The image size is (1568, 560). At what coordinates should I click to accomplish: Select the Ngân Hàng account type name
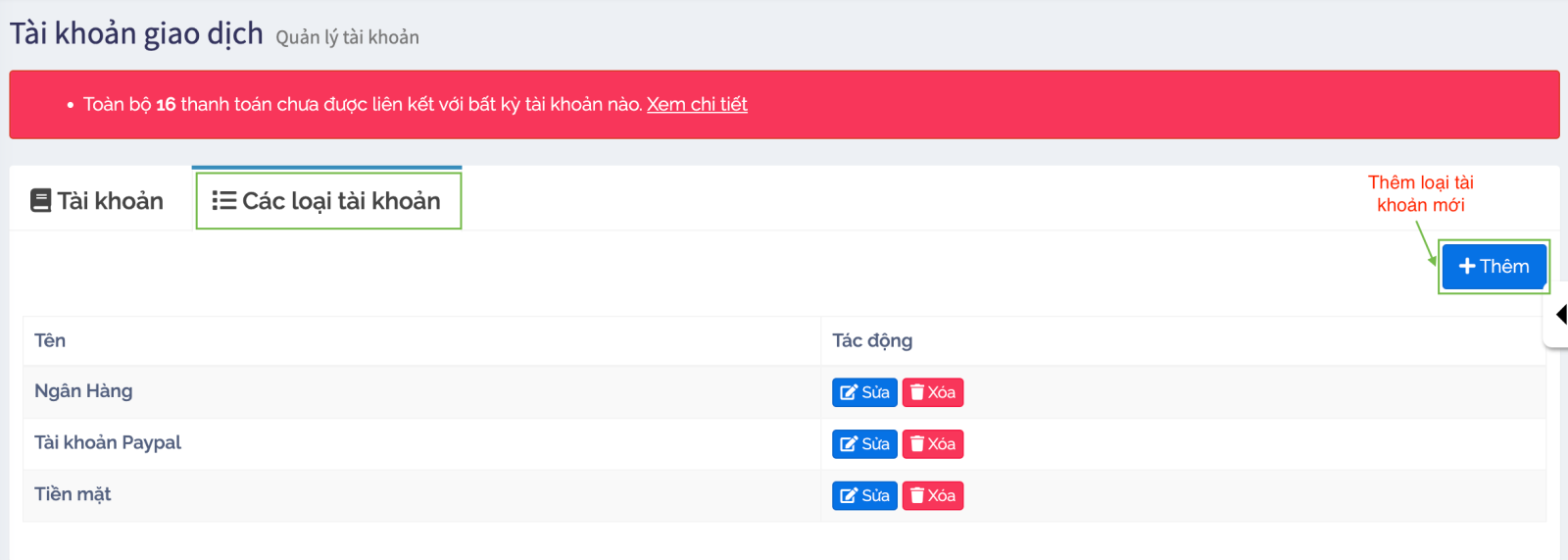coord(83,391)
